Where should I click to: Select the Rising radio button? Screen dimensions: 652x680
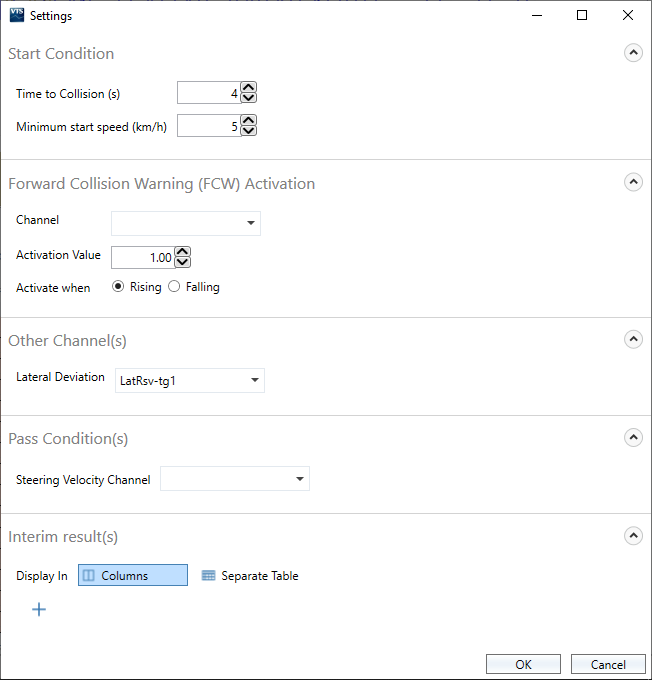coord(118,287)
